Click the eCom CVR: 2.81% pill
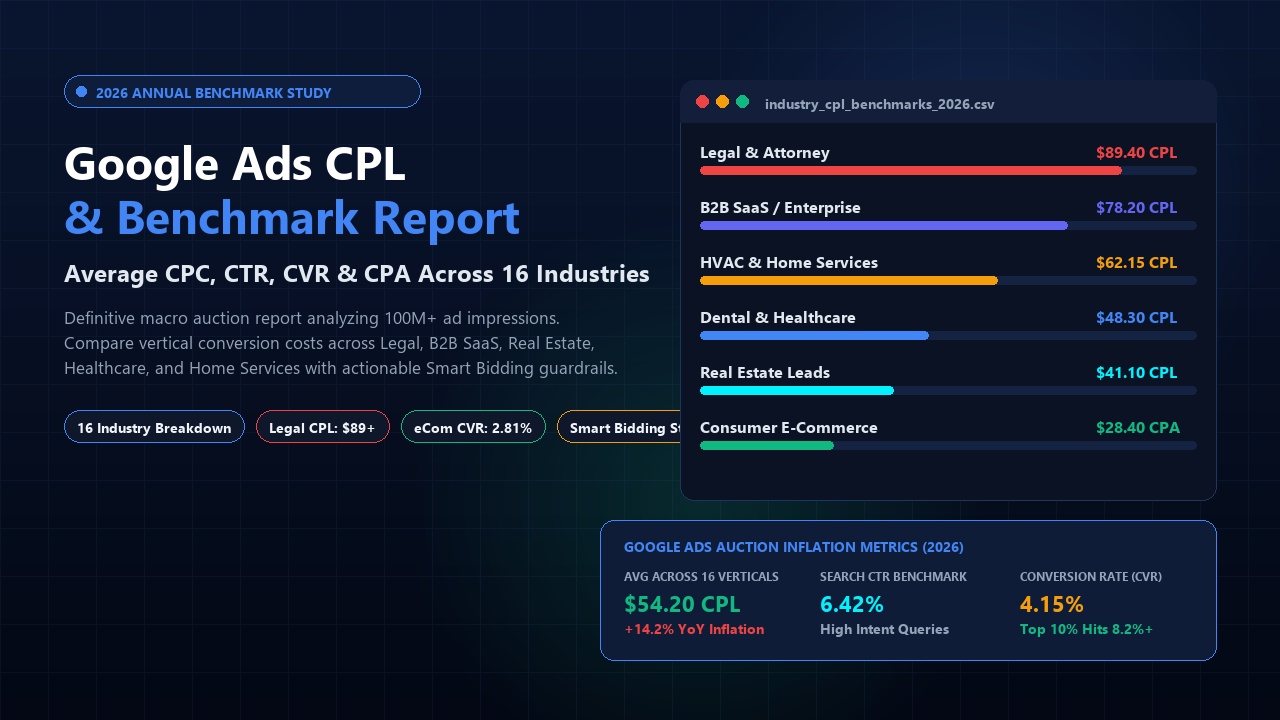This screenshot has height=720, width=1280. tap(473, 428)
